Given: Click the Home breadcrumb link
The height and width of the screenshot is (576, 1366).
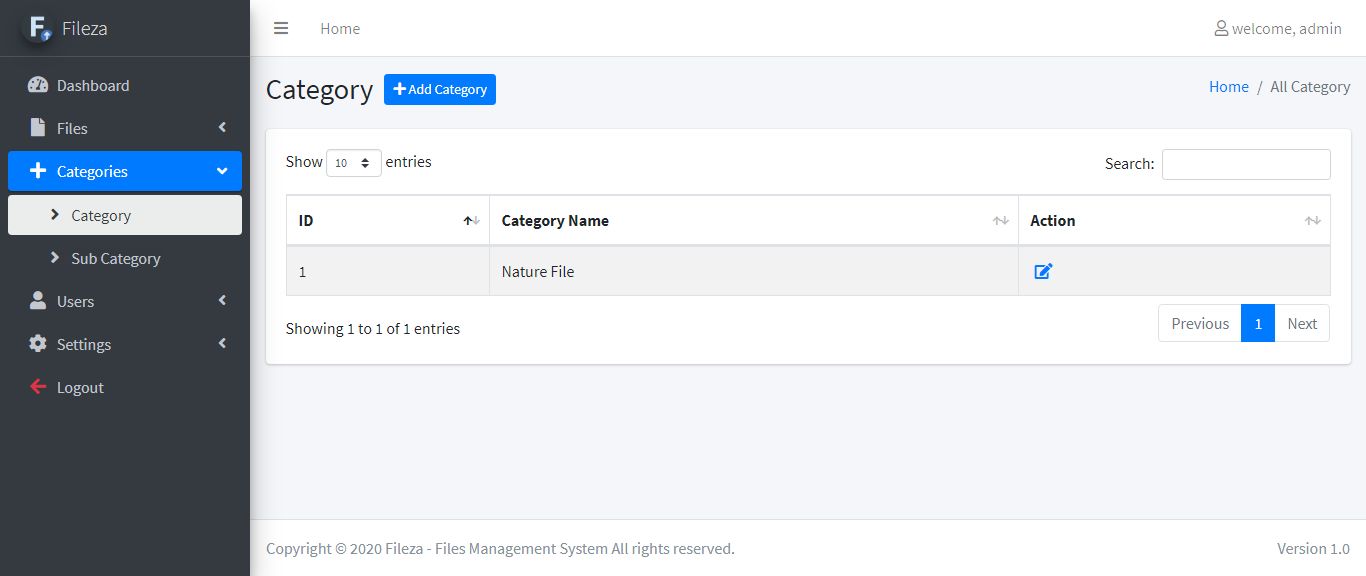Looking at the screenshot, I should pyautogui.click(x=1228, y=87).
